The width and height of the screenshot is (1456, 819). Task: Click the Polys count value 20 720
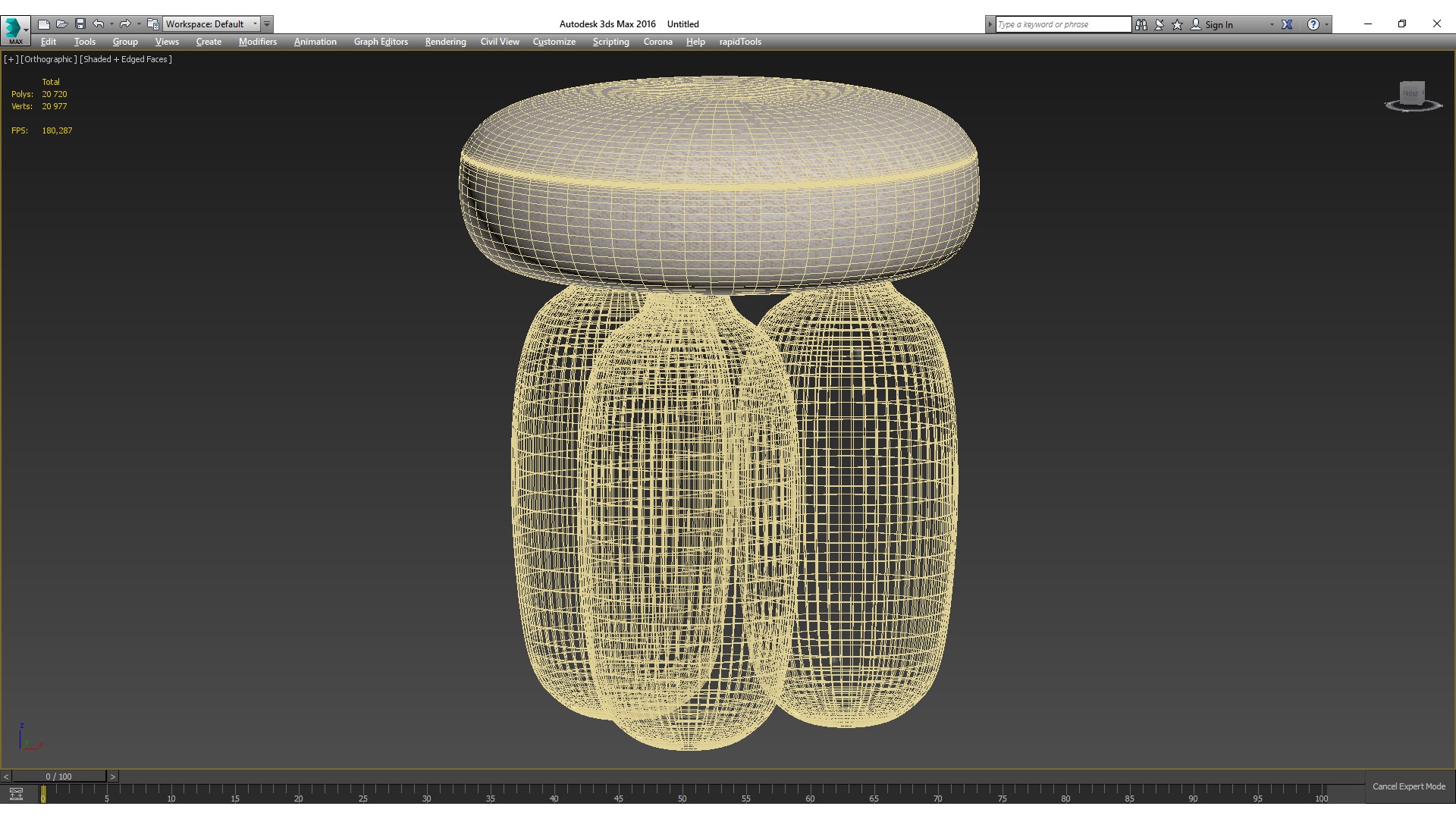pos(55,94)
